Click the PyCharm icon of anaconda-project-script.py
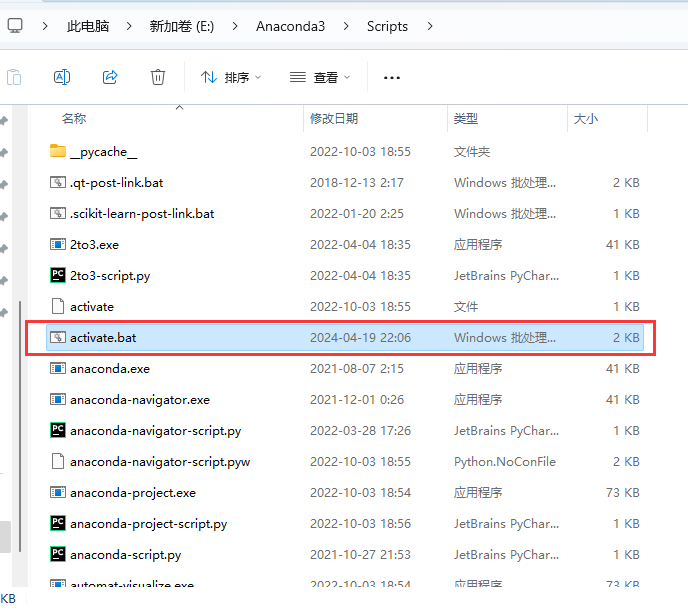 (x=57, y=523)
